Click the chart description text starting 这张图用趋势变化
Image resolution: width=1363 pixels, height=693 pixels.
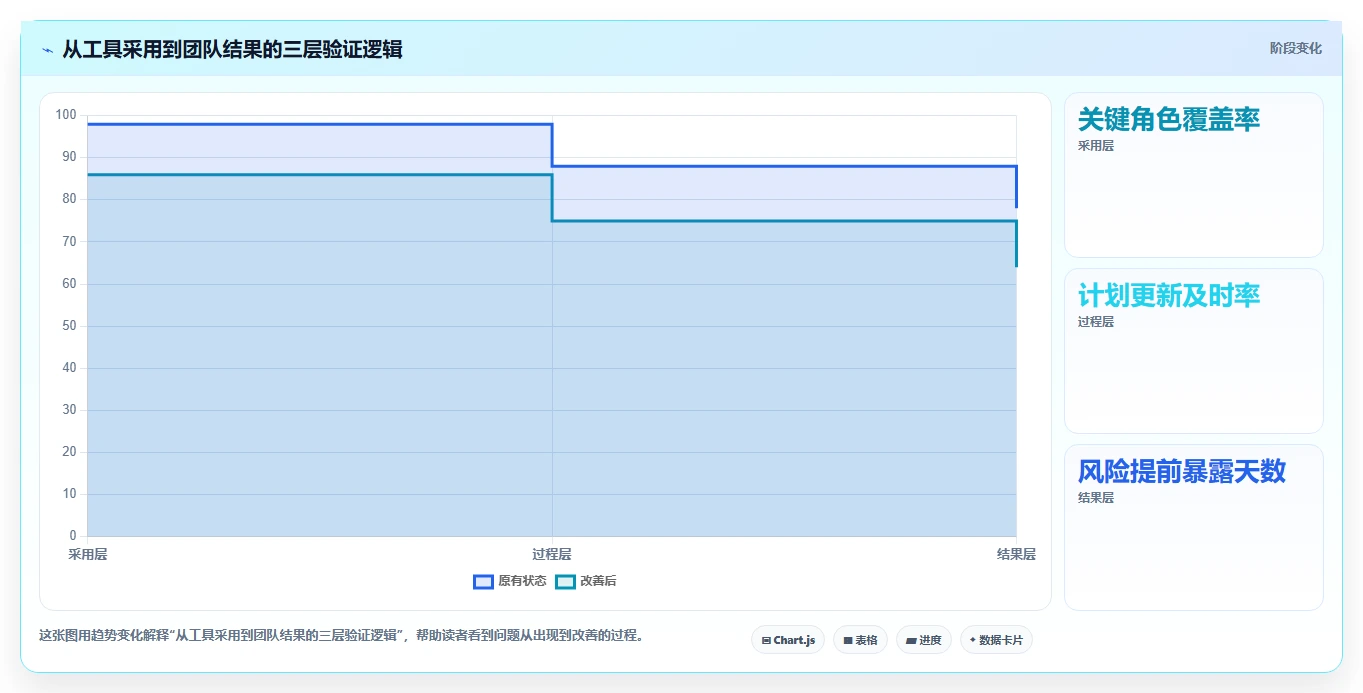341,635
